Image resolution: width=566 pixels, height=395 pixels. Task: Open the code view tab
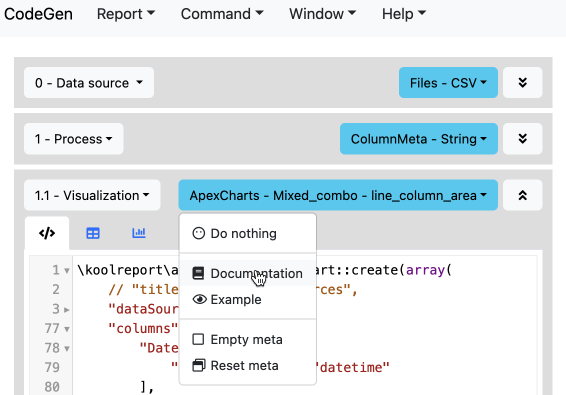coord(47,233)
